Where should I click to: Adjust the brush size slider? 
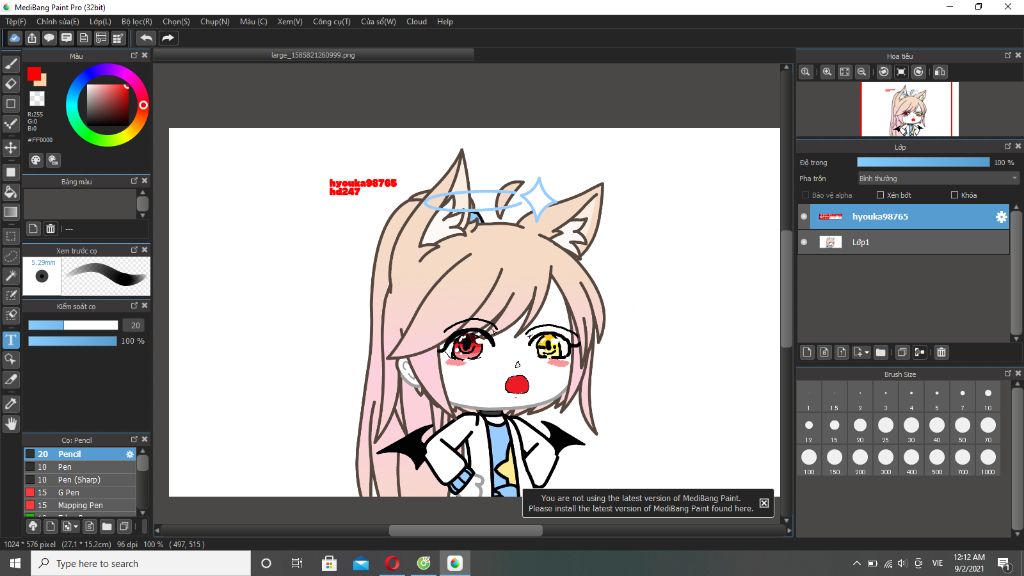coord(73,325)
